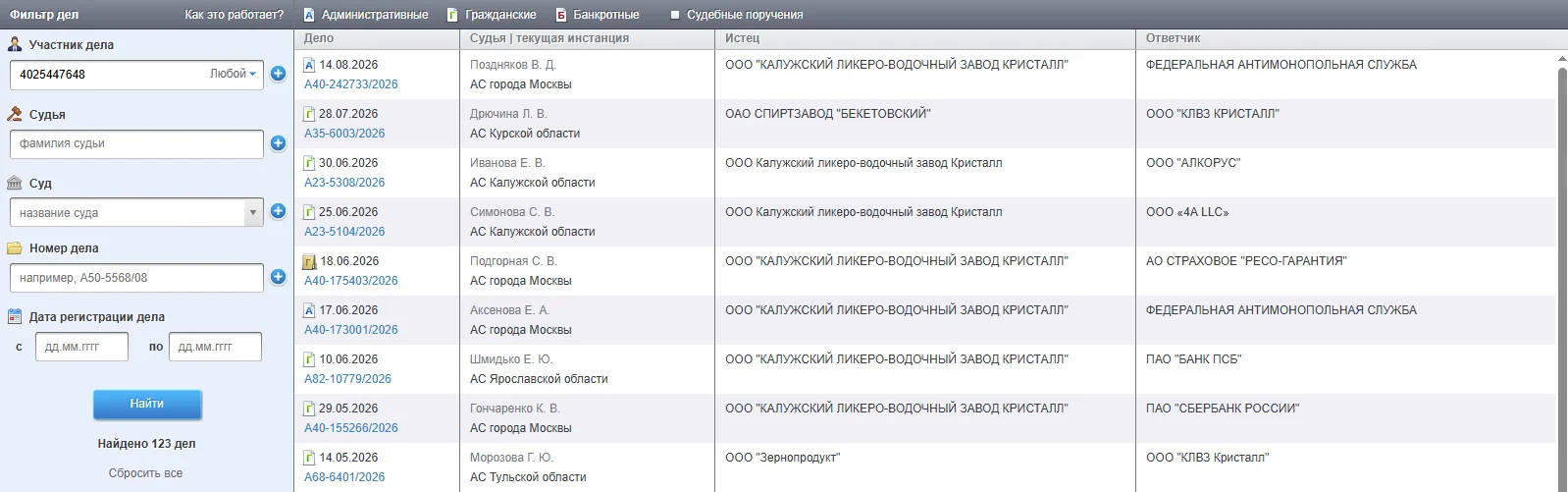
Task: Click the case number folder icon
Action: pos(15,247)
